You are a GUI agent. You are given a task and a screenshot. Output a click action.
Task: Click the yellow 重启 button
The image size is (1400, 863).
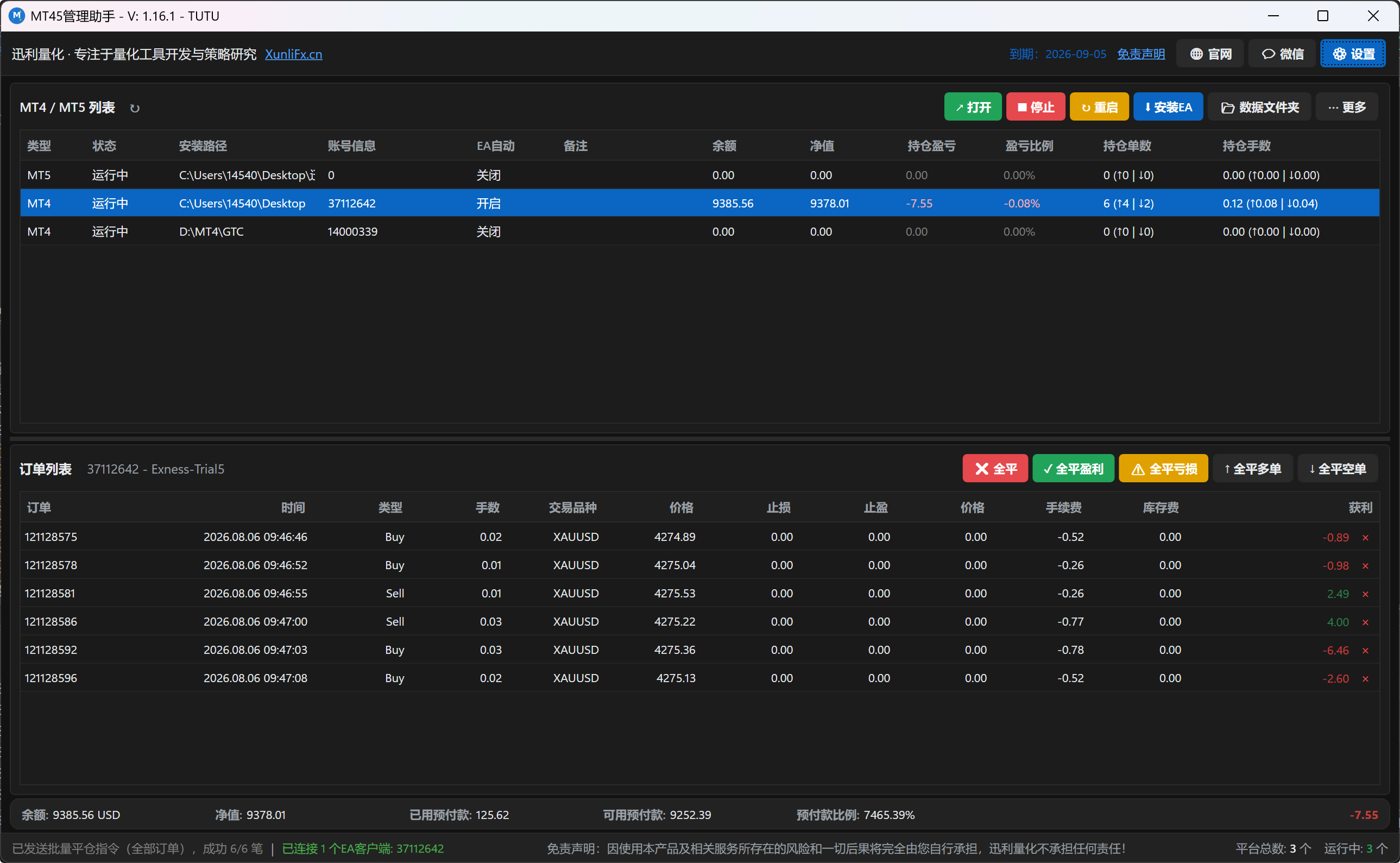pyautogui.click(x=1099, y=107)
